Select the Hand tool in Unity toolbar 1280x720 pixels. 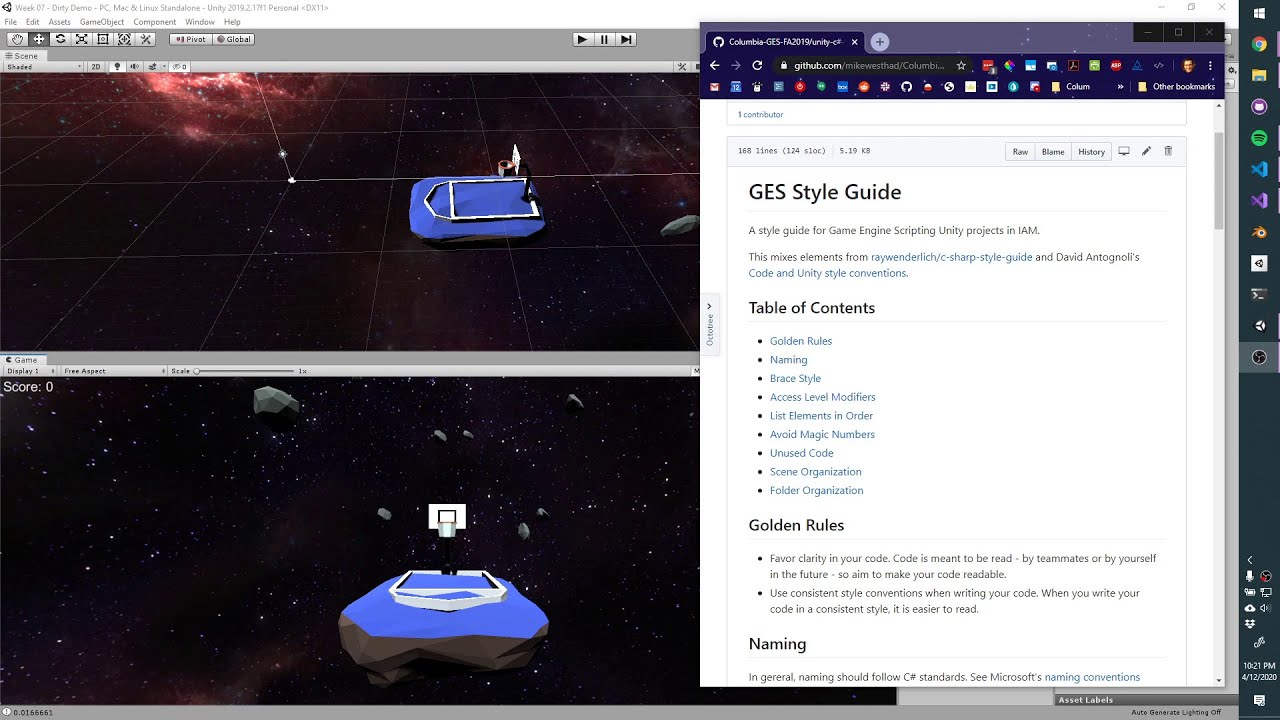tap(17, 39)
